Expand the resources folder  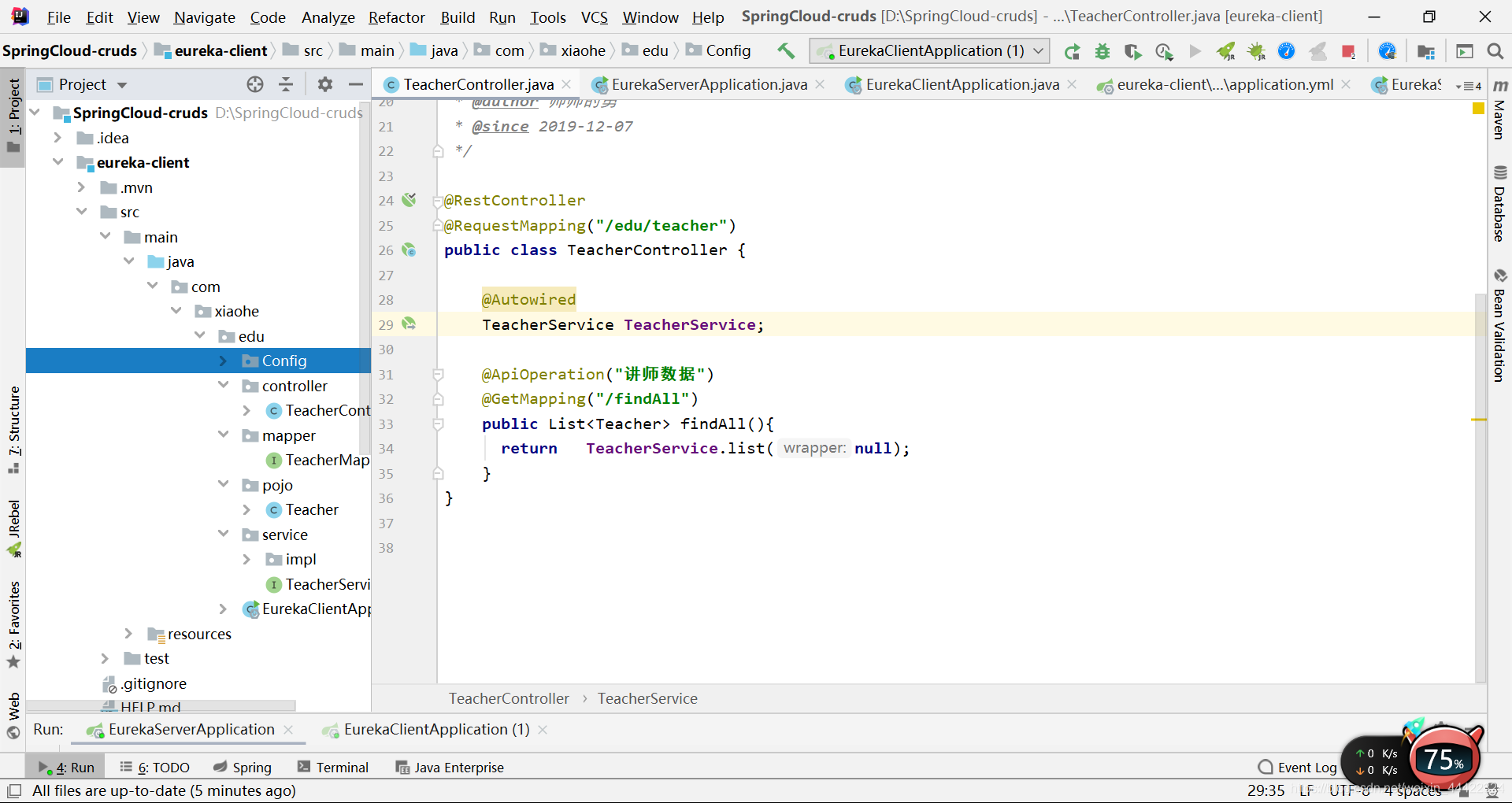click(x=128, y=634)
